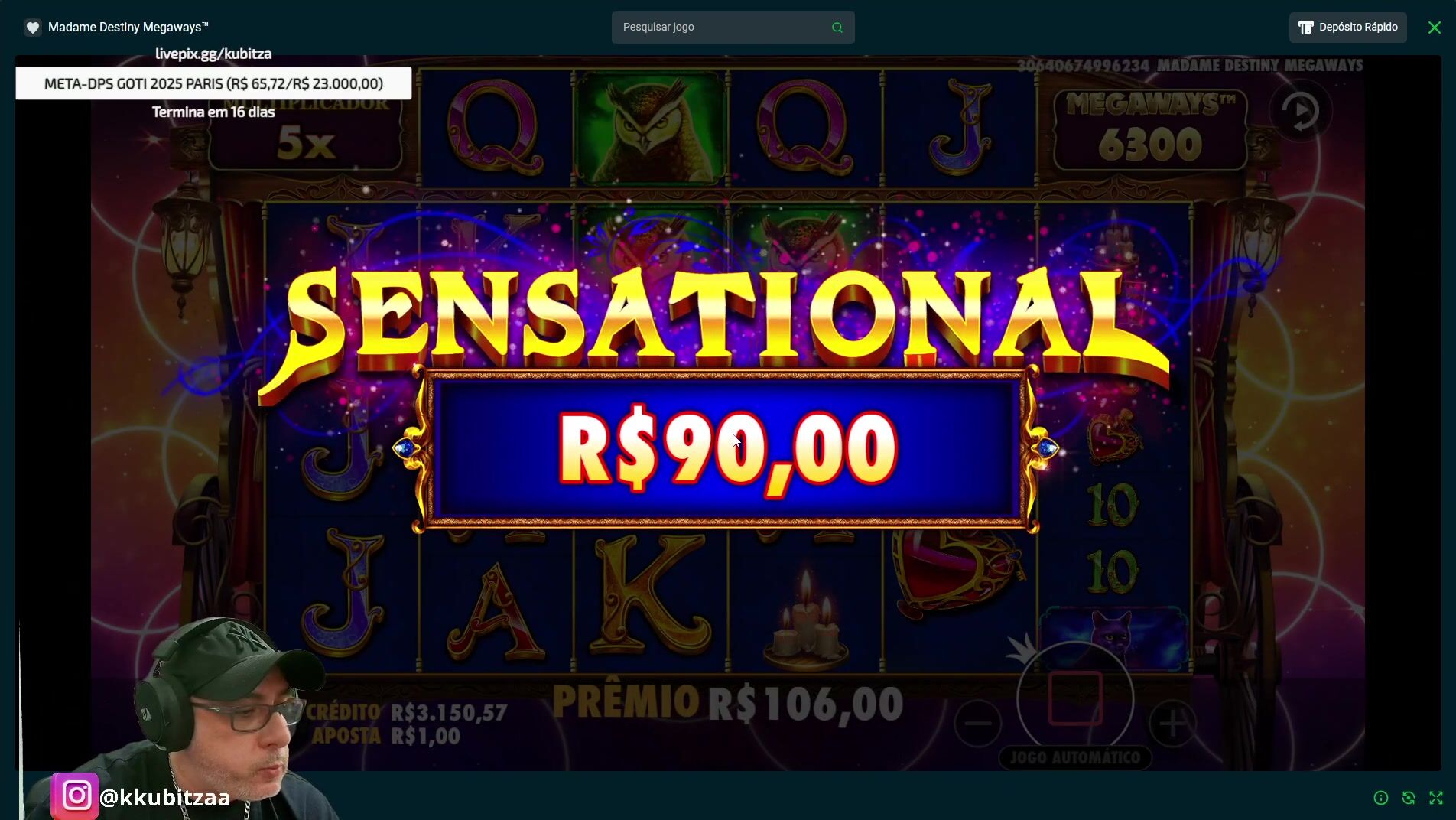Click the search magnifier icon
The image size is (1456, 820).
(x=837, y=28)
